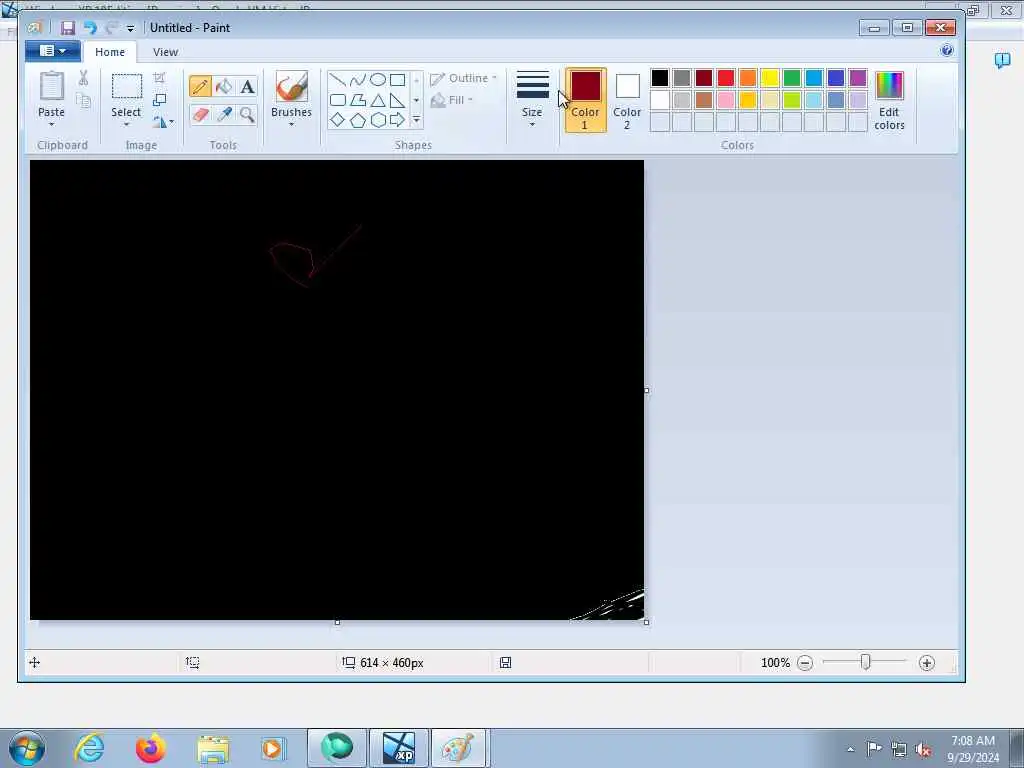Select the Color picker eyedropper tool

coord(224,115)
